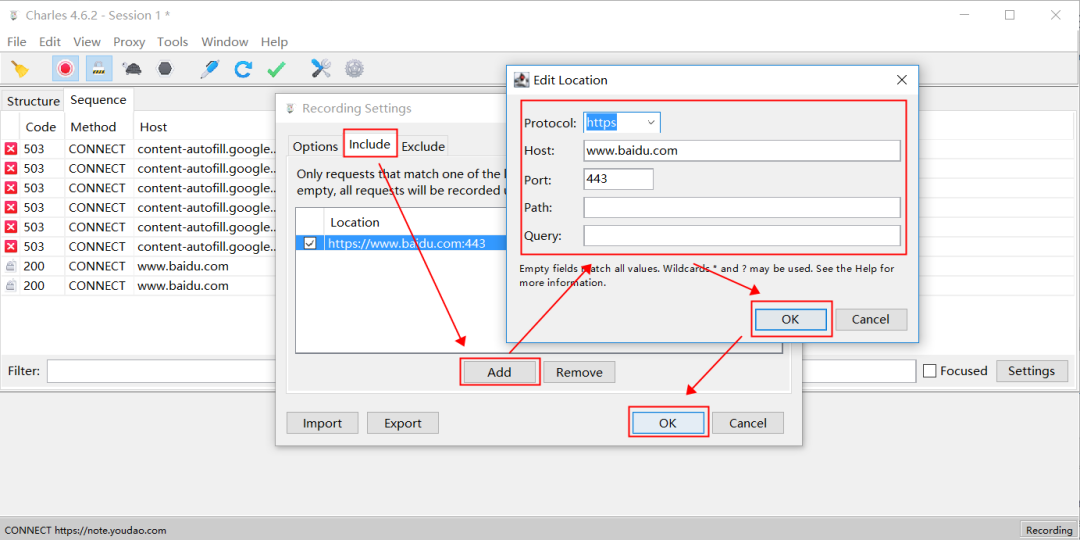
Task: Click the Import button
Action: 322,423
